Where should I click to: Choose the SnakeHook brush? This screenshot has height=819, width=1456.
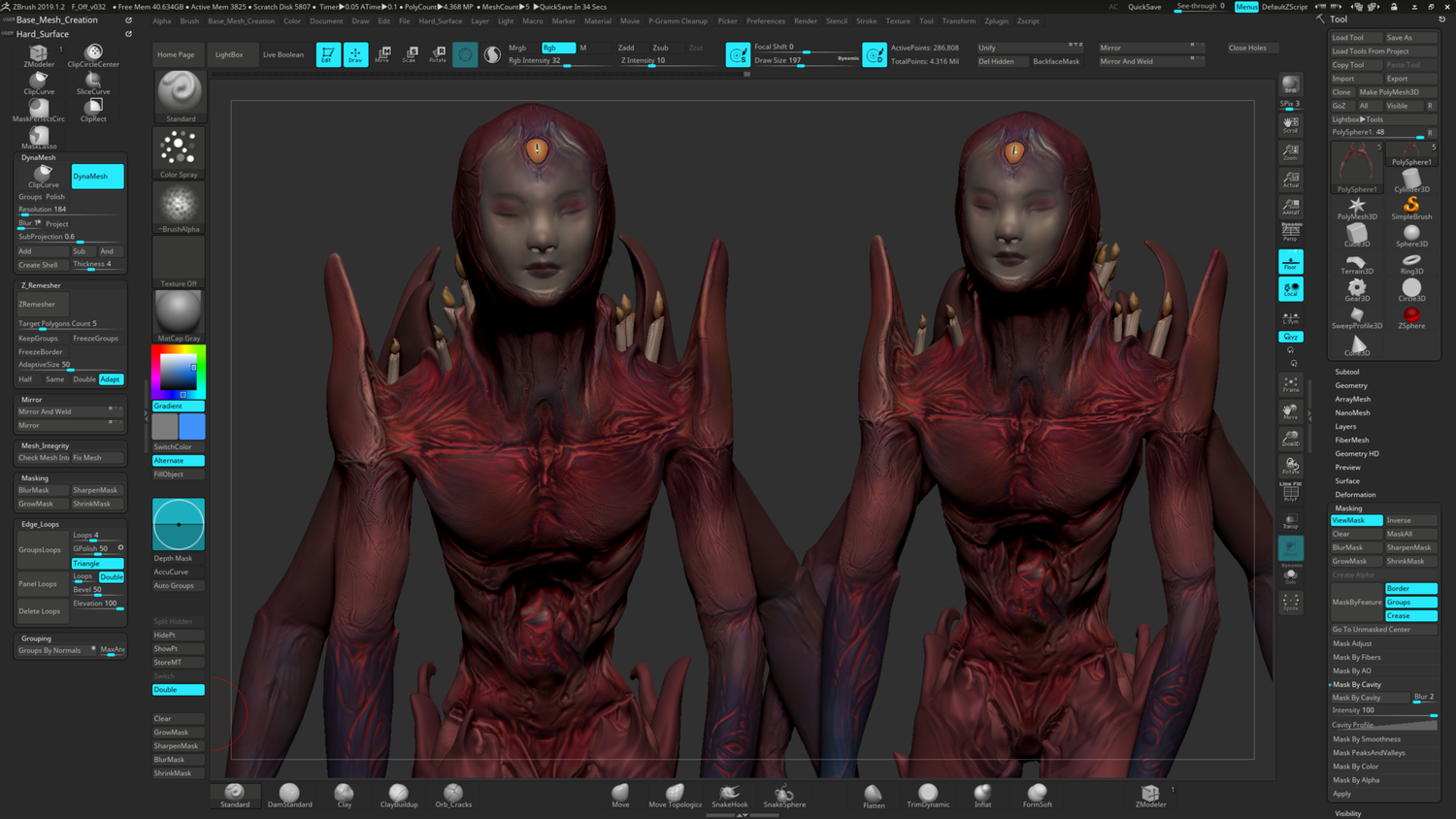click(x=730, y=795)
